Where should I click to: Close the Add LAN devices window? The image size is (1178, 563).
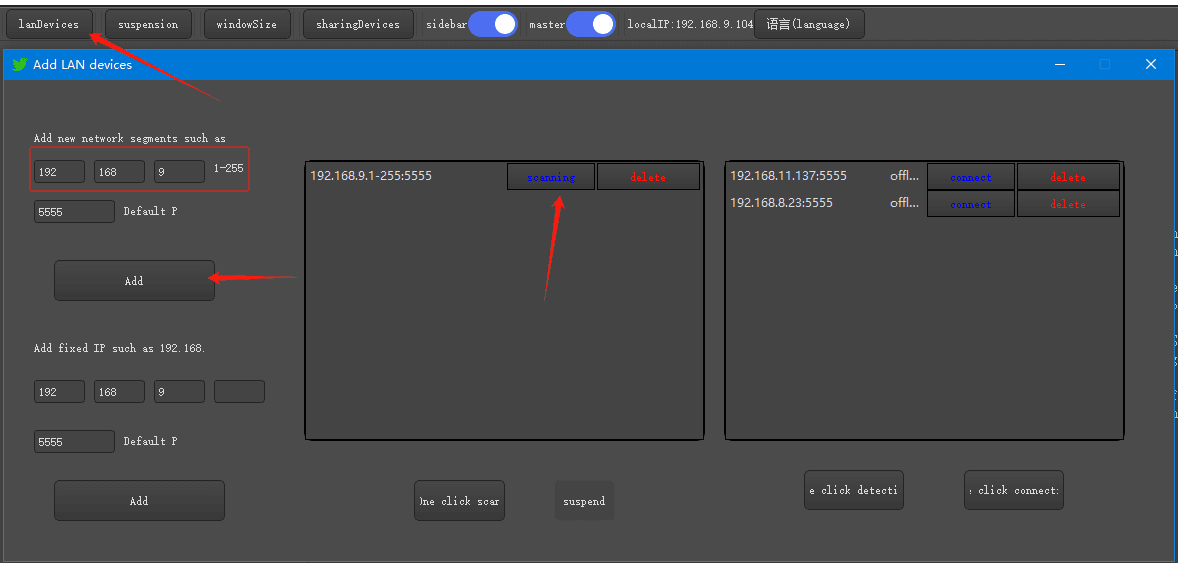point(1150,65)
